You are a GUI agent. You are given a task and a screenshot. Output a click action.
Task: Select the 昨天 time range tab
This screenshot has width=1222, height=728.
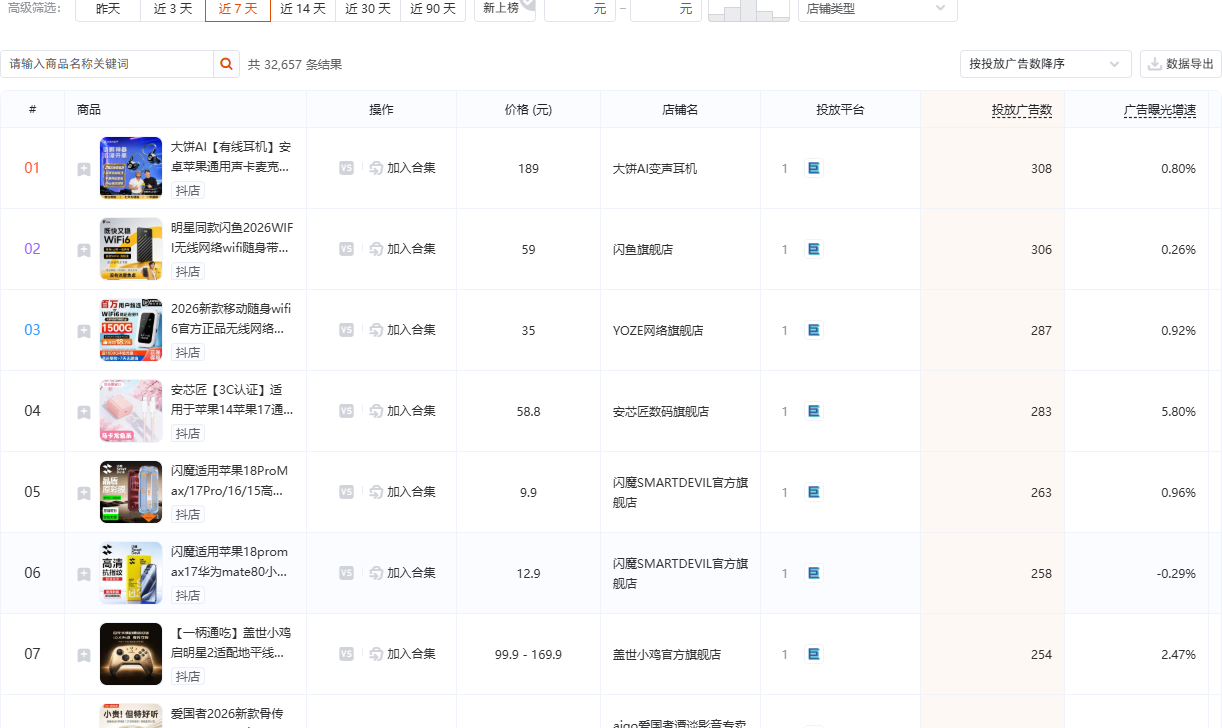108,8
